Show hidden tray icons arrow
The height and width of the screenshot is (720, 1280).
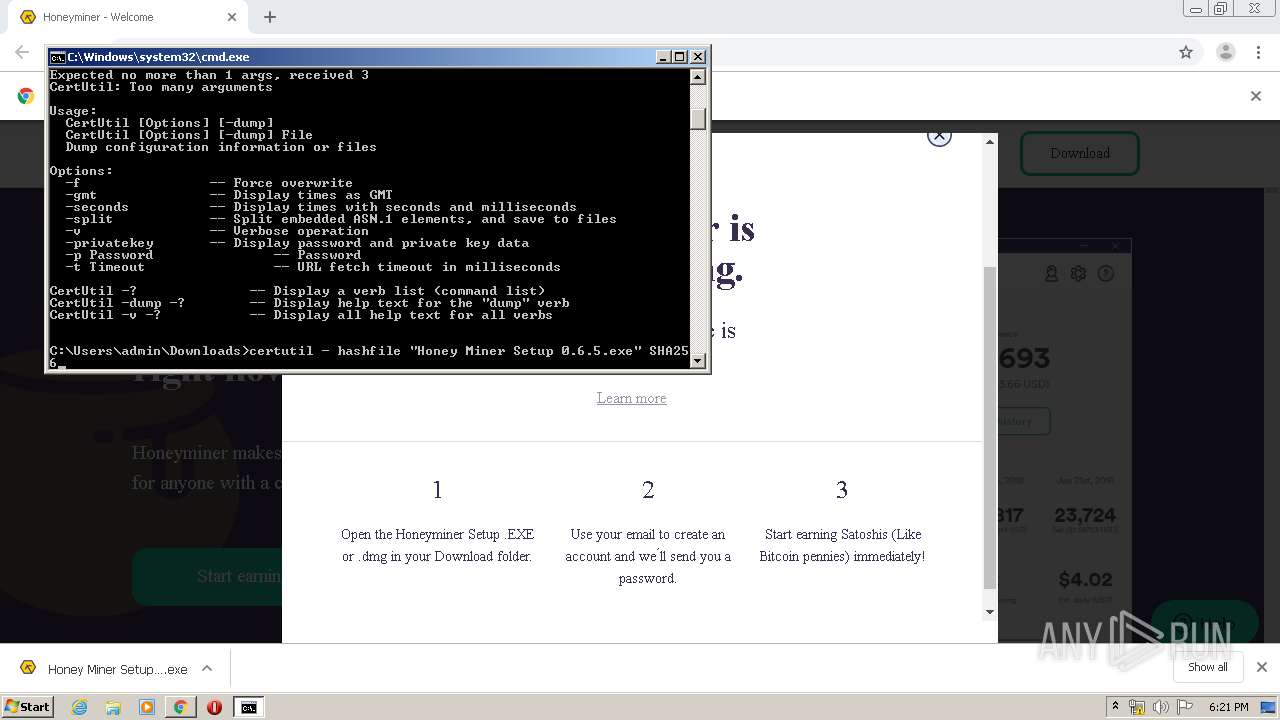pos(1116,707)
